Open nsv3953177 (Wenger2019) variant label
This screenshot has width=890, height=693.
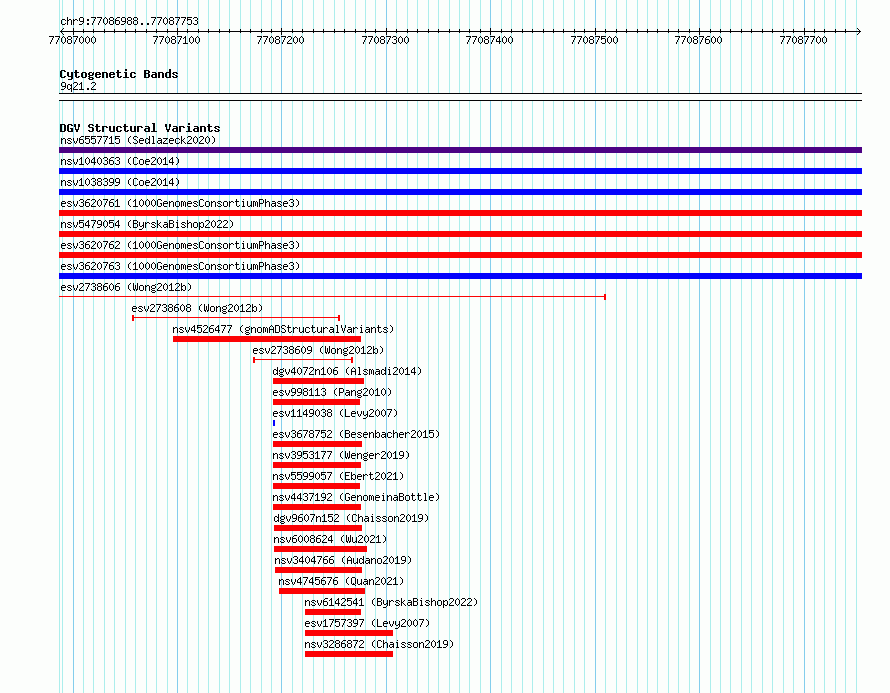(341, 455)
